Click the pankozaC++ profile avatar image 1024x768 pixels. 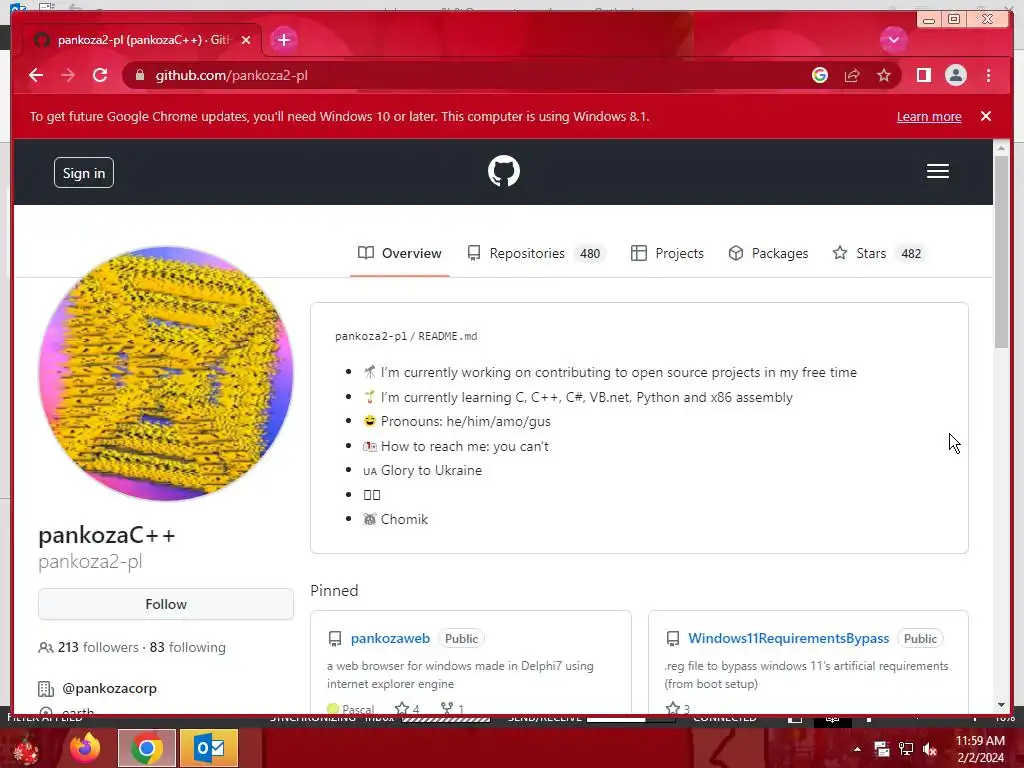166,374
